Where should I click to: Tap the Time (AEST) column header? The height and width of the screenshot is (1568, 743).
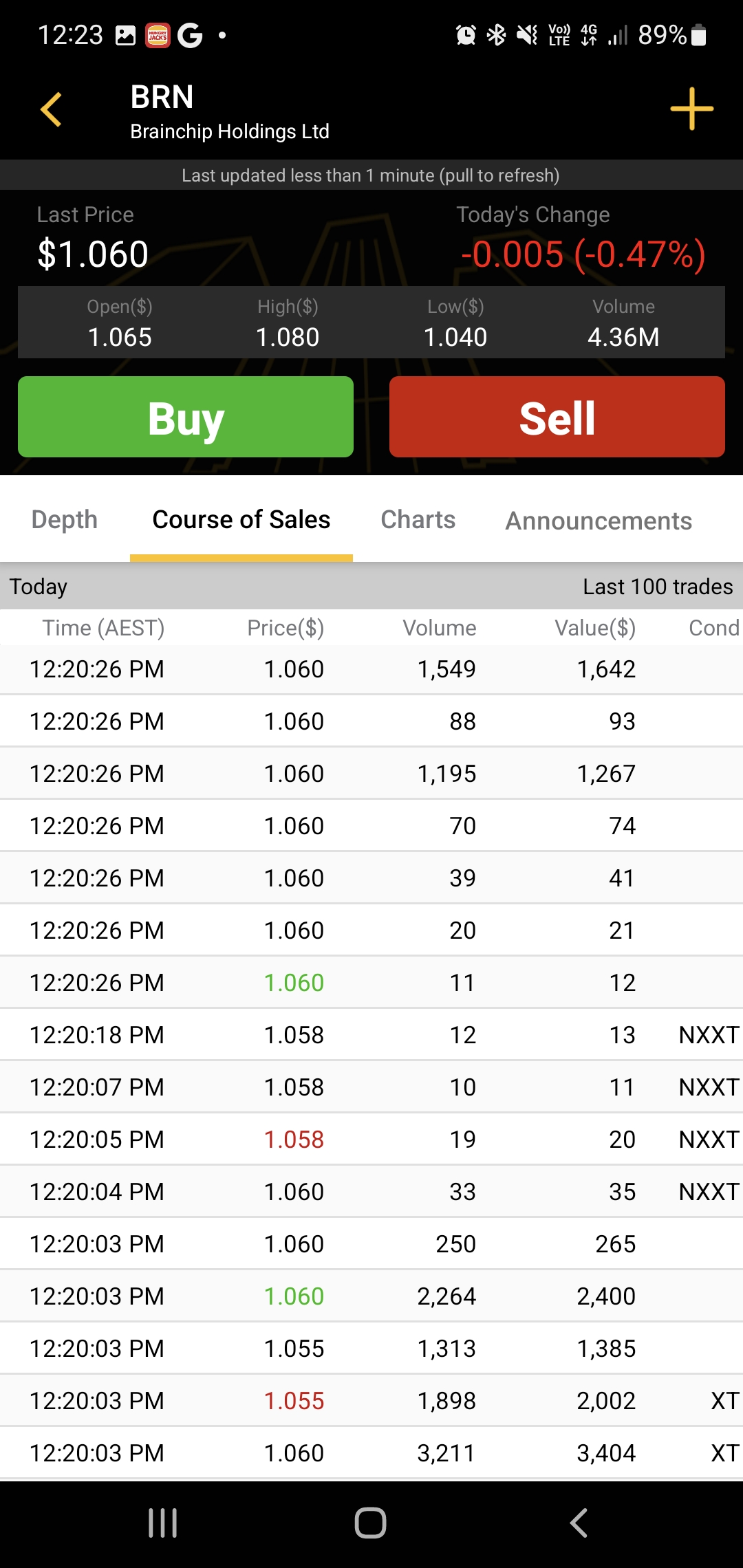pos(103,628)
